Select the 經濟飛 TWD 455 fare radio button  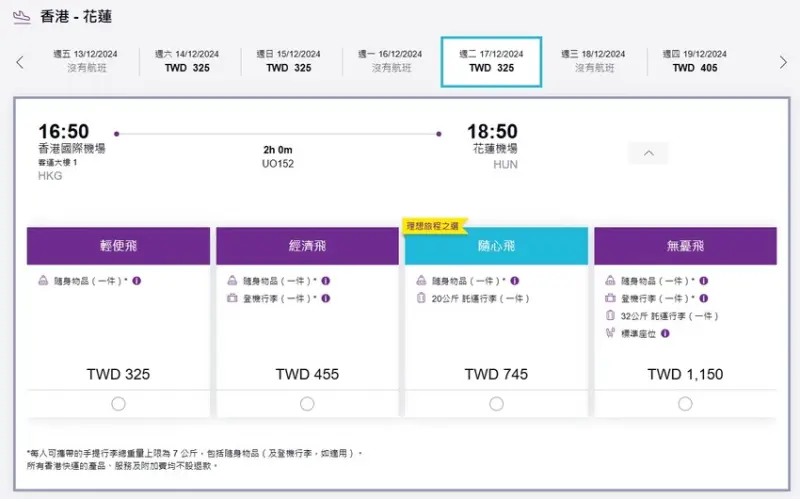[x=307, y=403]
